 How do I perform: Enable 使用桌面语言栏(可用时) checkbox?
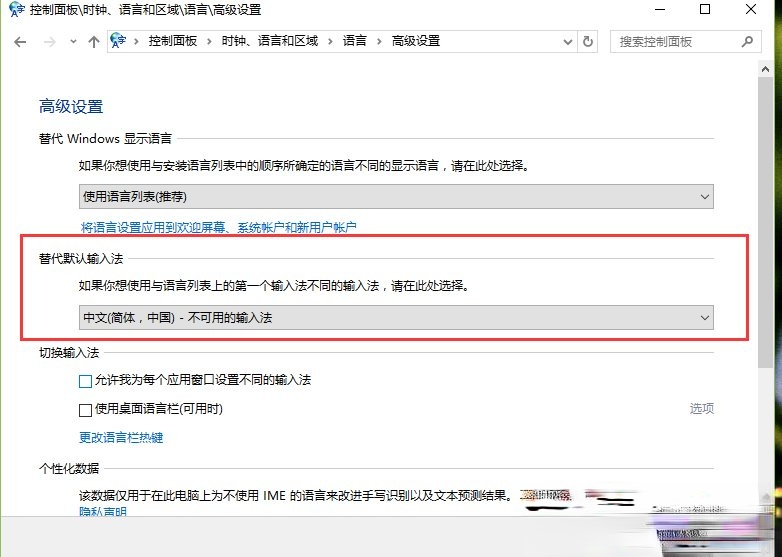click(x=85, y=410)
